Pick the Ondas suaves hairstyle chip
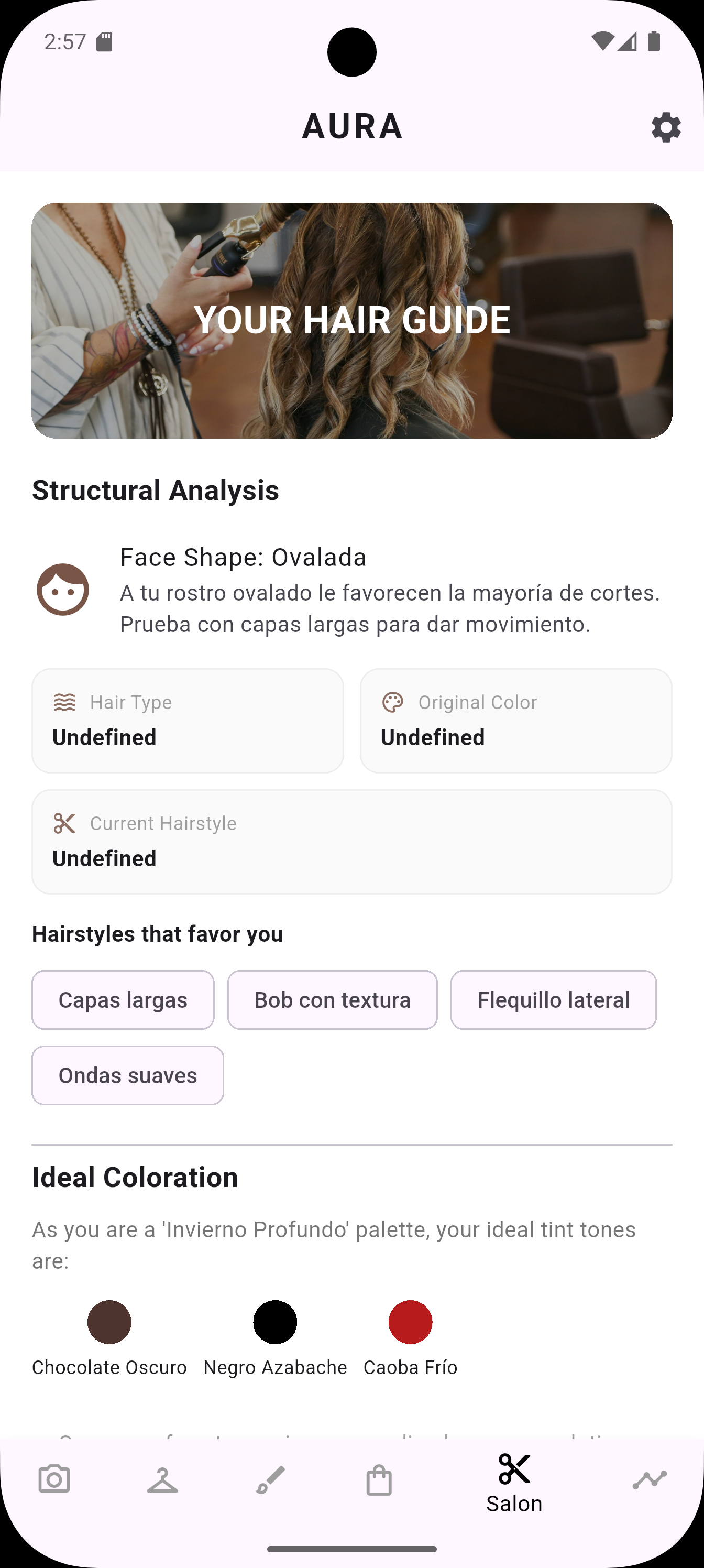 [x=128, y=1075]
